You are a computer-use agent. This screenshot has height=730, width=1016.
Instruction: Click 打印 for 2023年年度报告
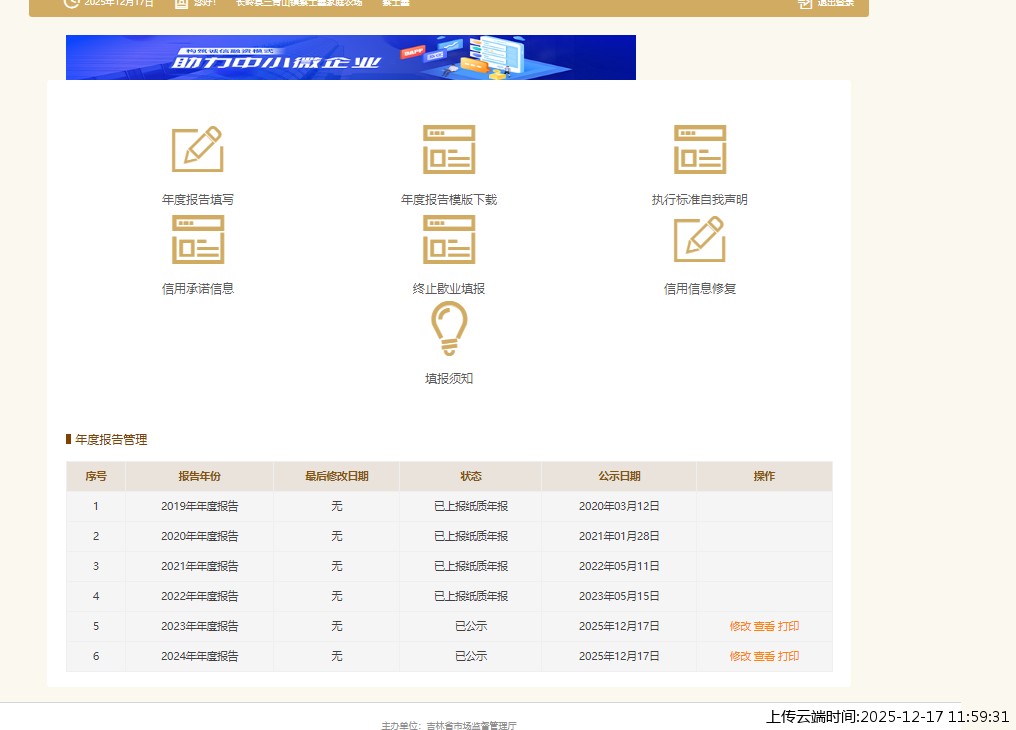788,627
